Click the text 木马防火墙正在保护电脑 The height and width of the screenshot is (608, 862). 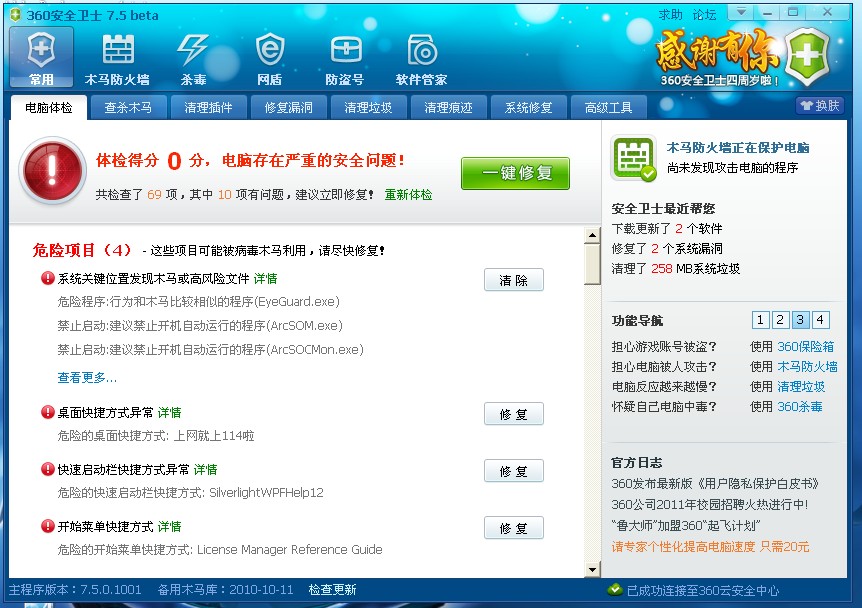point(738,148)
